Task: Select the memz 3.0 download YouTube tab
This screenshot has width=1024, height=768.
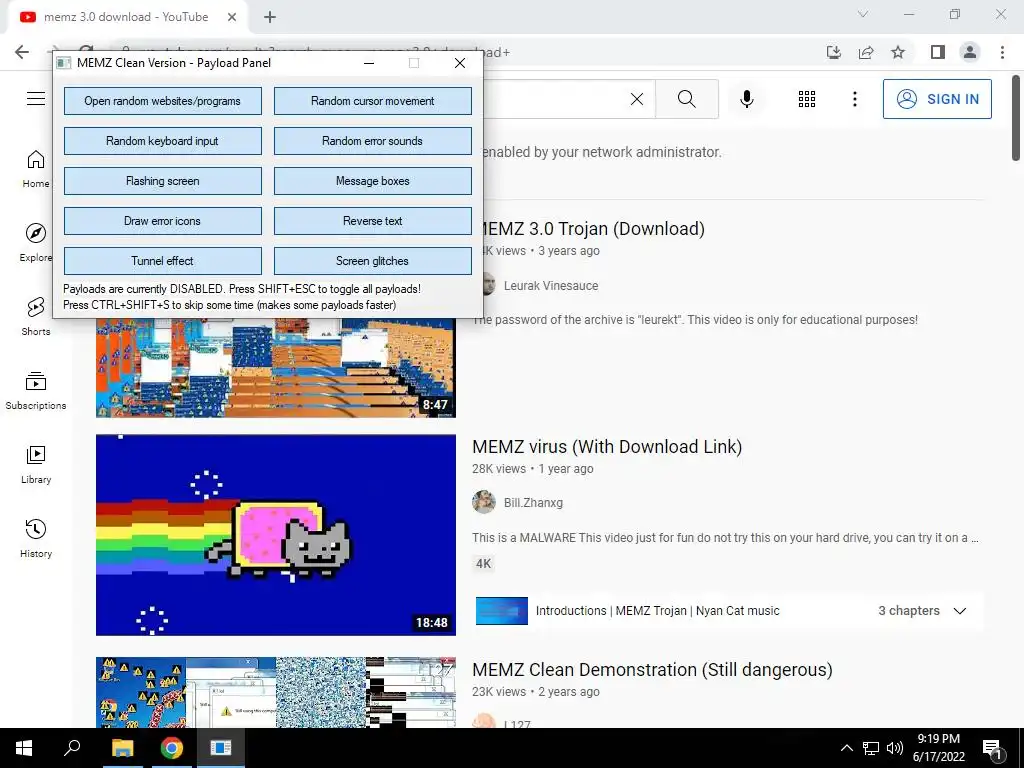Action: [x=125, y=17]
